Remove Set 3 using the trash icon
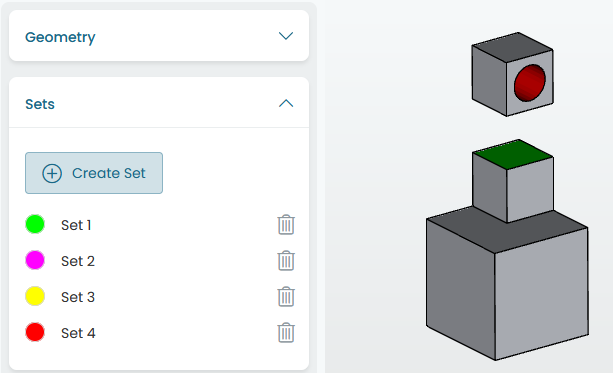This screenshot has height=373, width=613. click(x=286, y=297)
